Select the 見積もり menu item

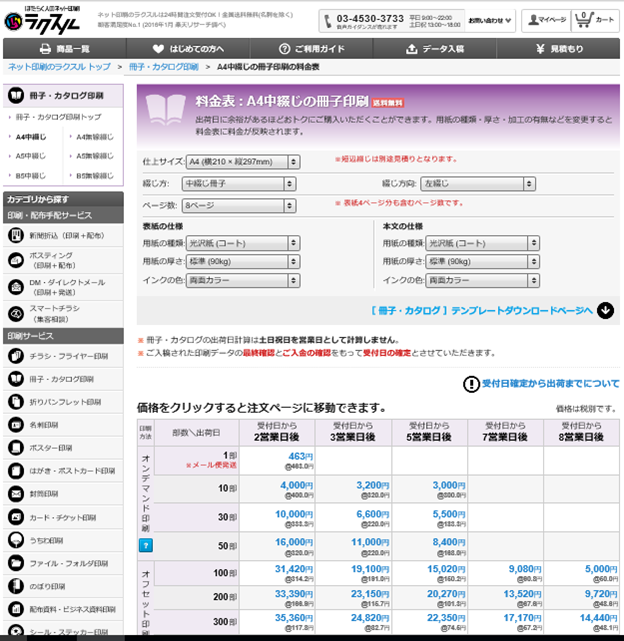559,48
